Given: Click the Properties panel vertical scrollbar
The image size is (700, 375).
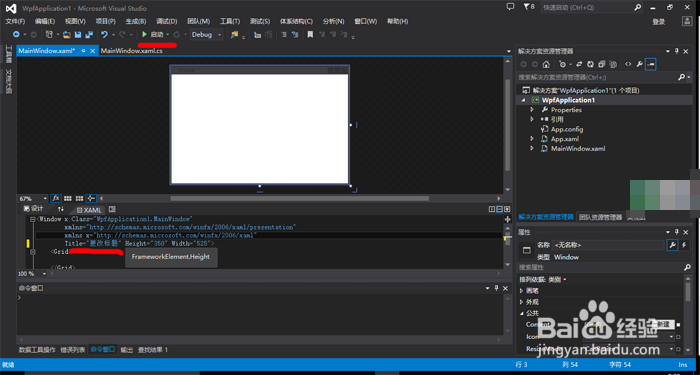Looking at the screenshot, I should tap(688, 292).
